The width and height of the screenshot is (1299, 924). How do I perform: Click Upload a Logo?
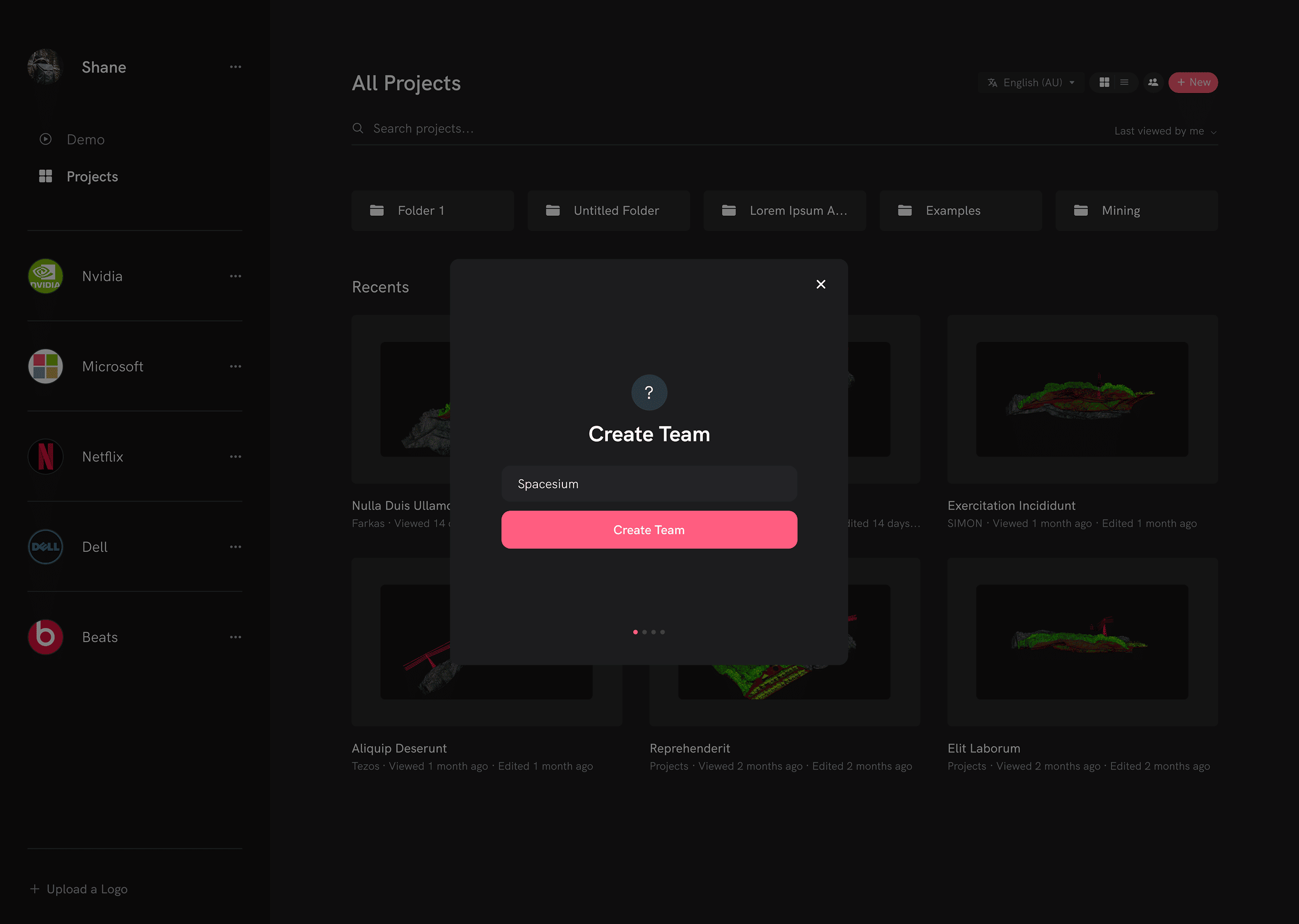click(x=78, y=889)
